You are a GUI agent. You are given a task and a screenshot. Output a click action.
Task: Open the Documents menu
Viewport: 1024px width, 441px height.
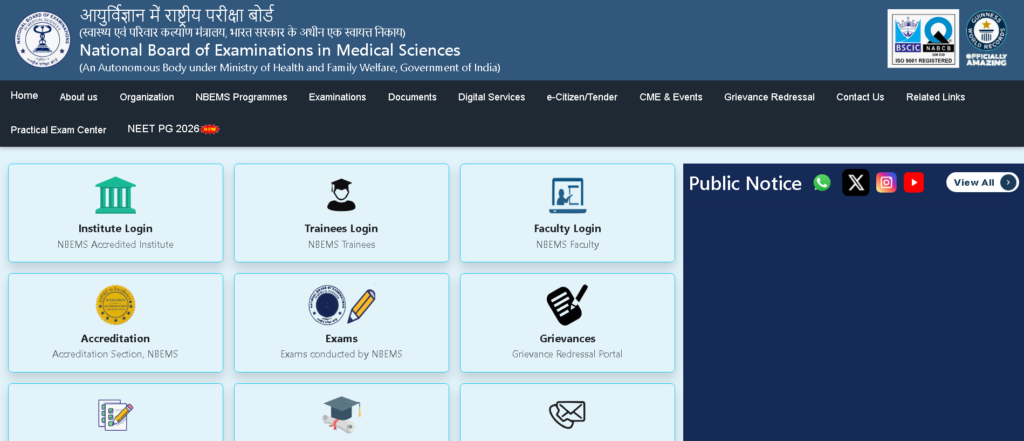(412, 97)
